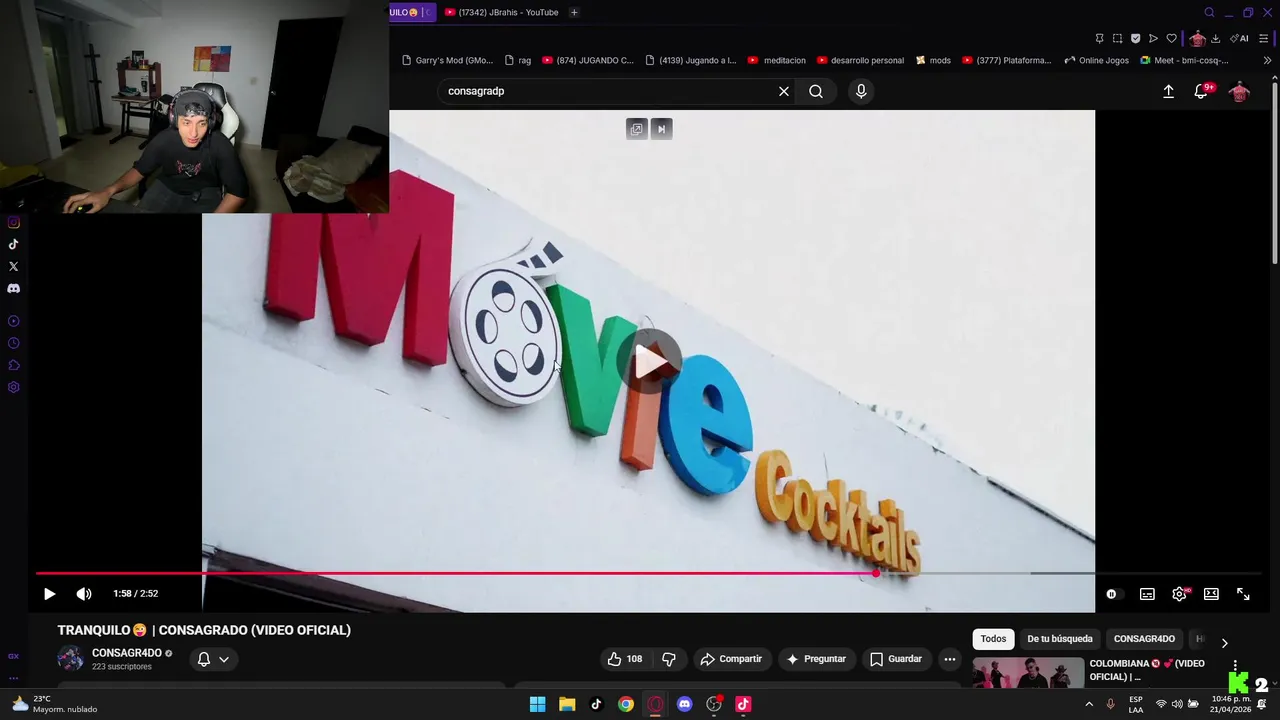Open YouTube upload/create icon

(x=1168, y=91)
